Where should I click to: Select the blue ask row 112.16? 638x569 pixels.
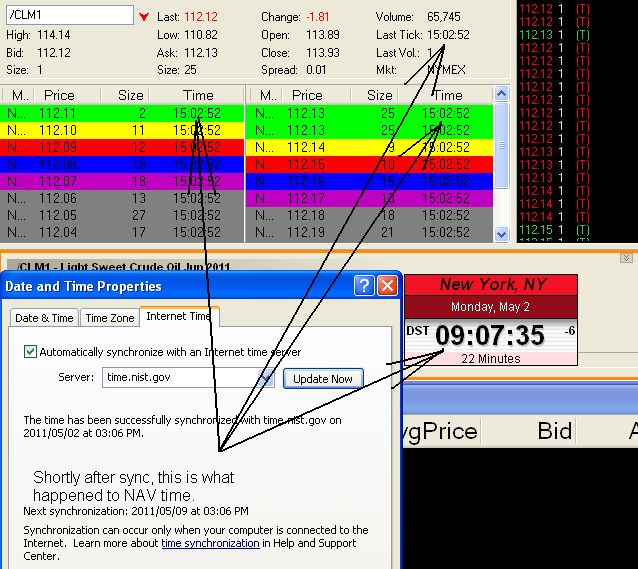coord(369,181)
